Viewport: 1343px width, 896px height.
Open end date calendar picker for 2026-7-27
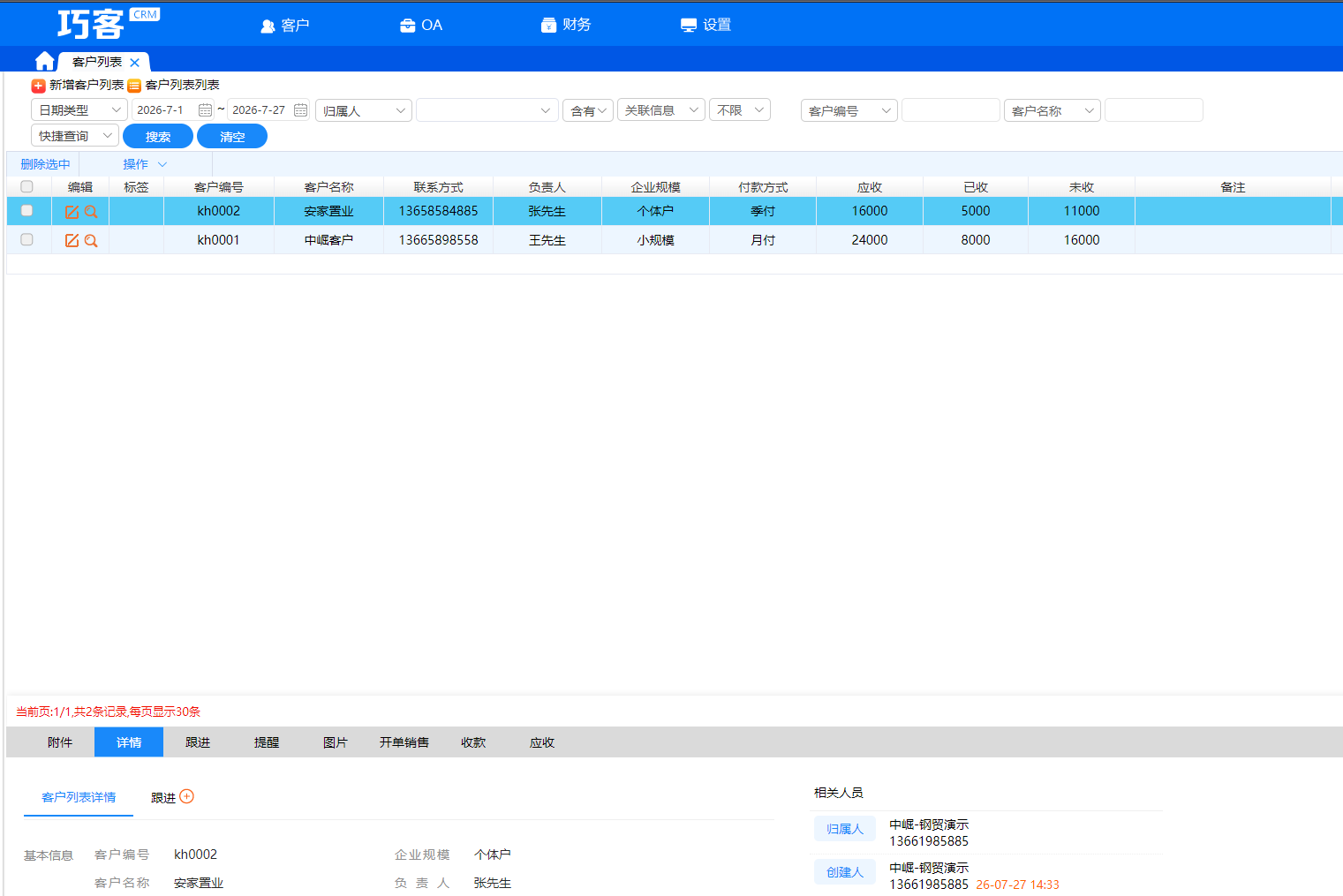click(x=300, y=110)
